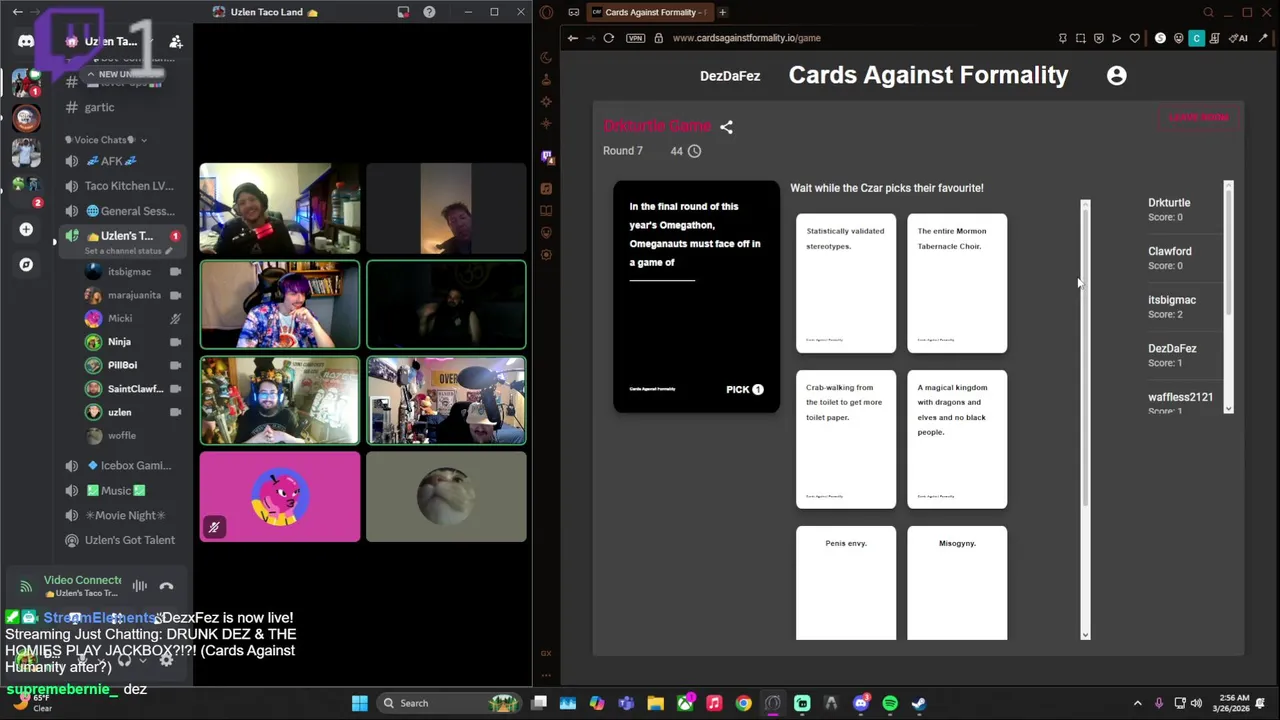
Task: Toggle noise suppression waveform icon
Action: (140, 586)
